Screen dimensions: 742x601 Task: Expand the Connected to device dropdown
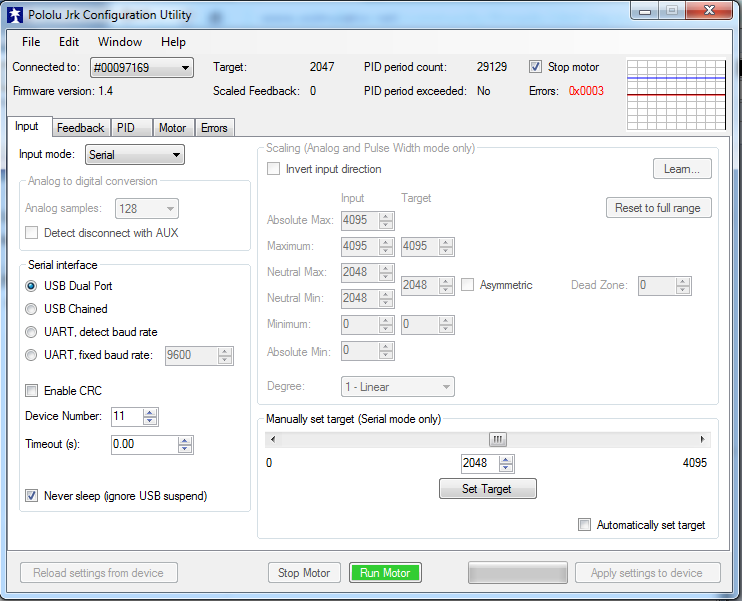pyautogui.click(x=142, y=68)
